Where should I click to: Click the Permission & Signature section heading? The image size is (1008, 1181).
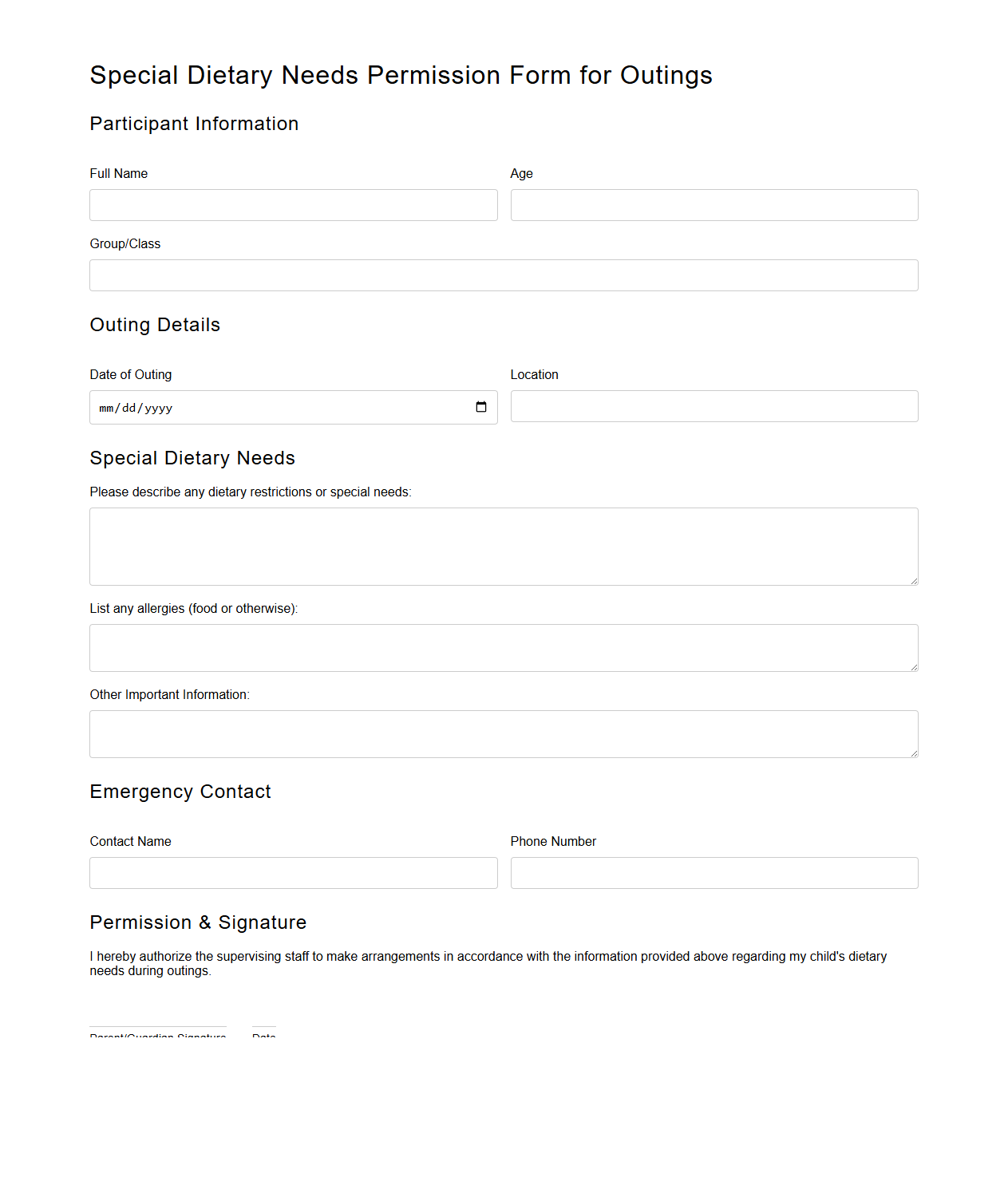[x=198, y=922]
